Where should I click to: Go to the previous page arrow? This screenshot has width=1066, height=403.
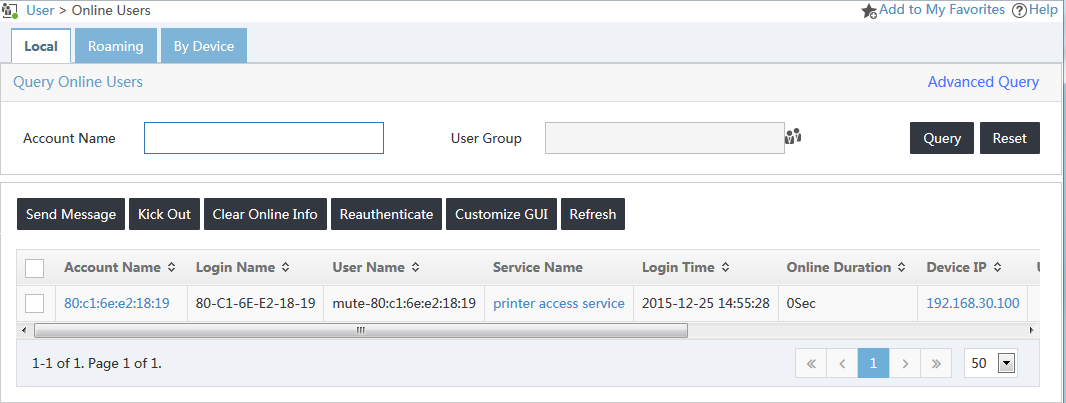tap(842, 364)
